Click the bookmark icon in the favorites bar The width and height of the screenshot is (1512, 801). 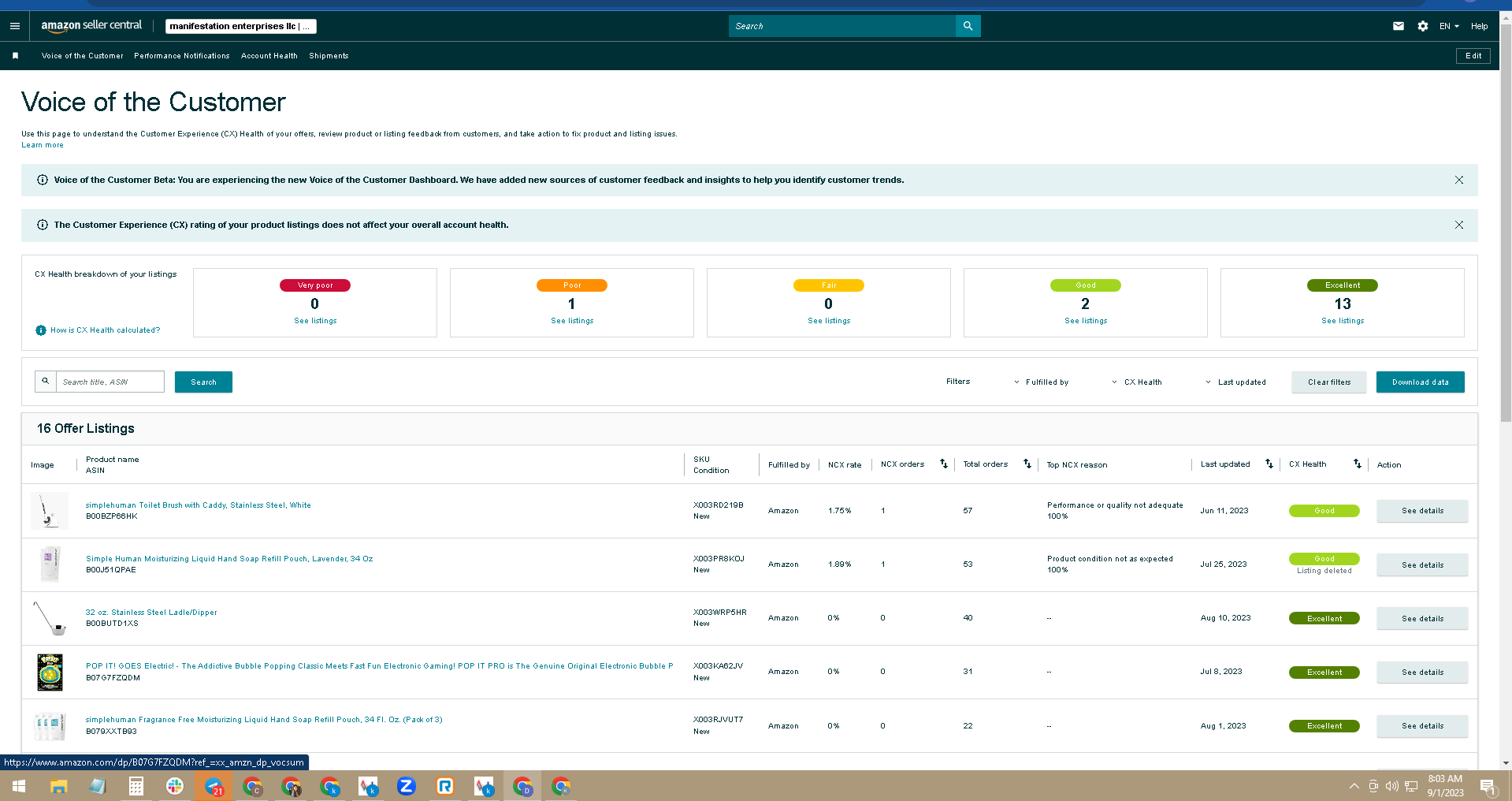coord(15,56)
